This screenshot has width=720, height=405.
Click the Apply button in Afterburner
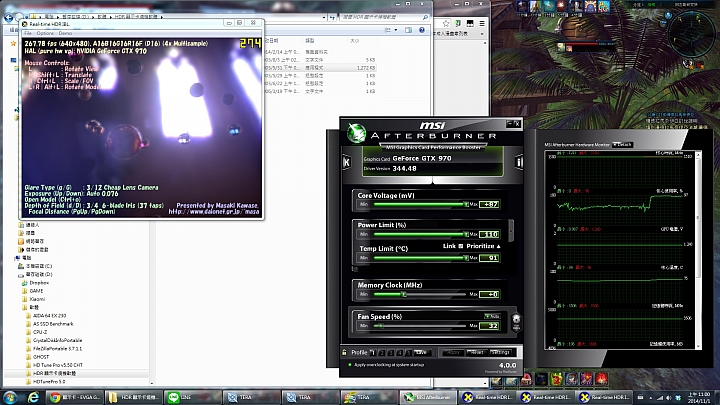click(453, 352)
